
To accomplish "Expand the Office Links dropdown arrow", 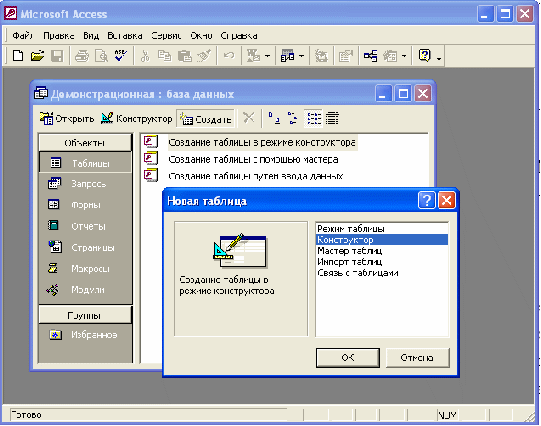I will click(268, 56).
